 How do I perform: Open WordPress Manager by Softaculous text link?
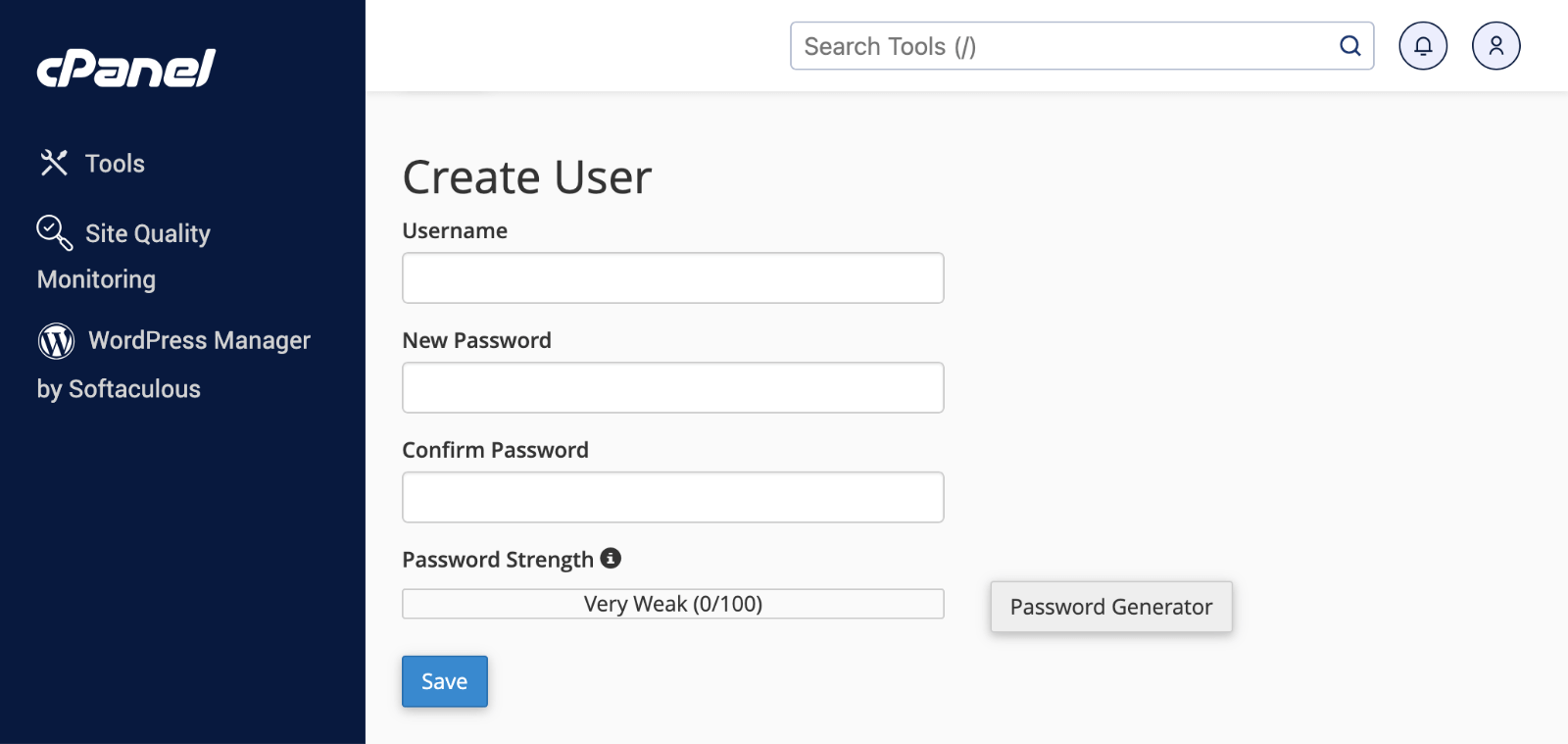pos(199,341)
